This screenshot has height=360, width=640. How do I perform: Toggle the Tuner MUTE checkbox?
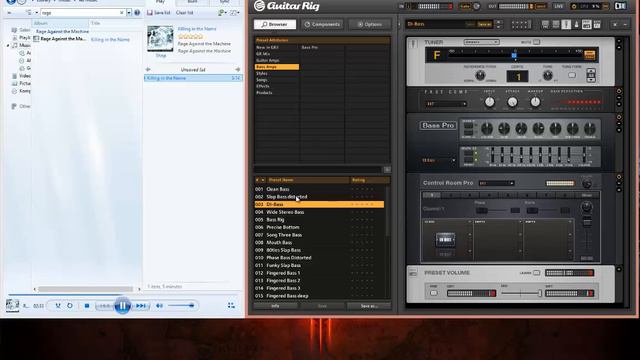pyautogui.click(x=537, y=42)
